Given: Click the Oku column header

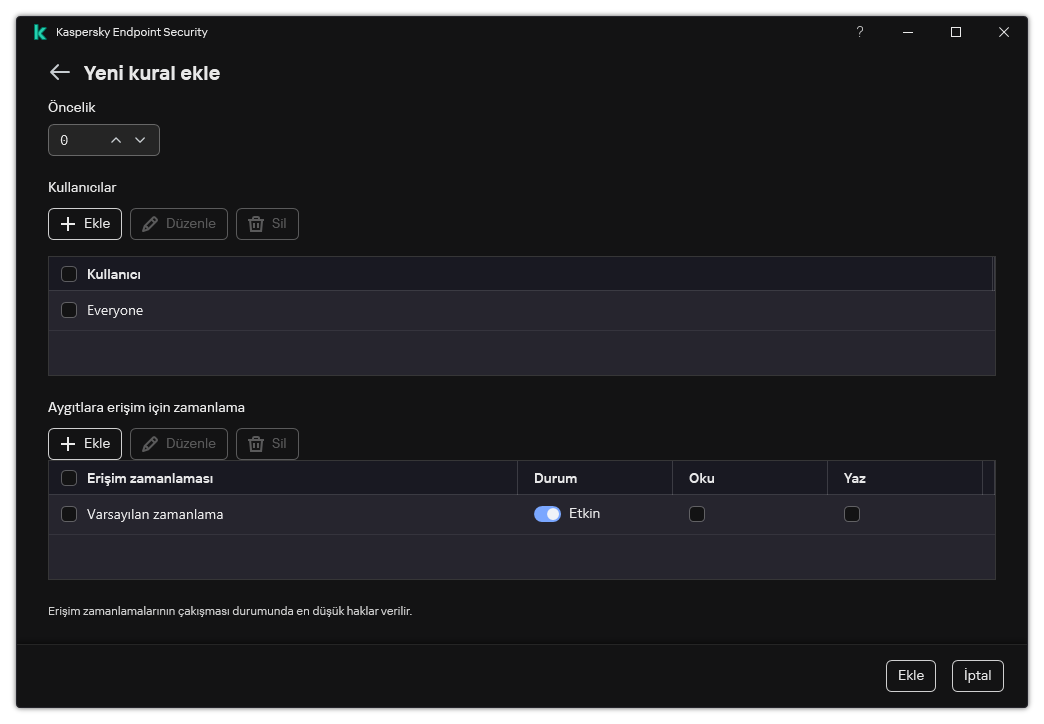Looking at the screenshot, I should click(750, 478).
